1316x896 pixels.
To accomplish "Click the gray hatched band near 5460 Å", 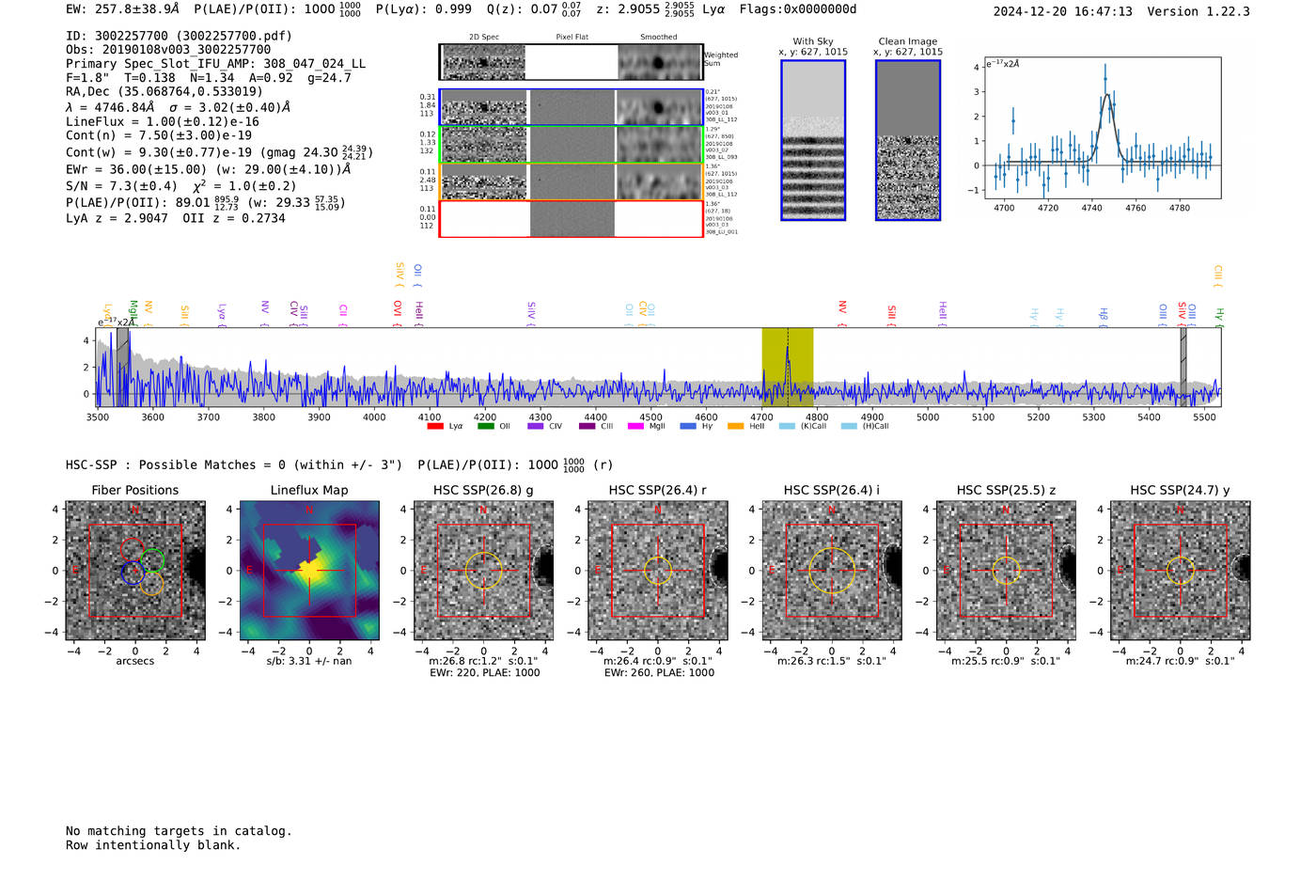I will tap(1183, 367).
